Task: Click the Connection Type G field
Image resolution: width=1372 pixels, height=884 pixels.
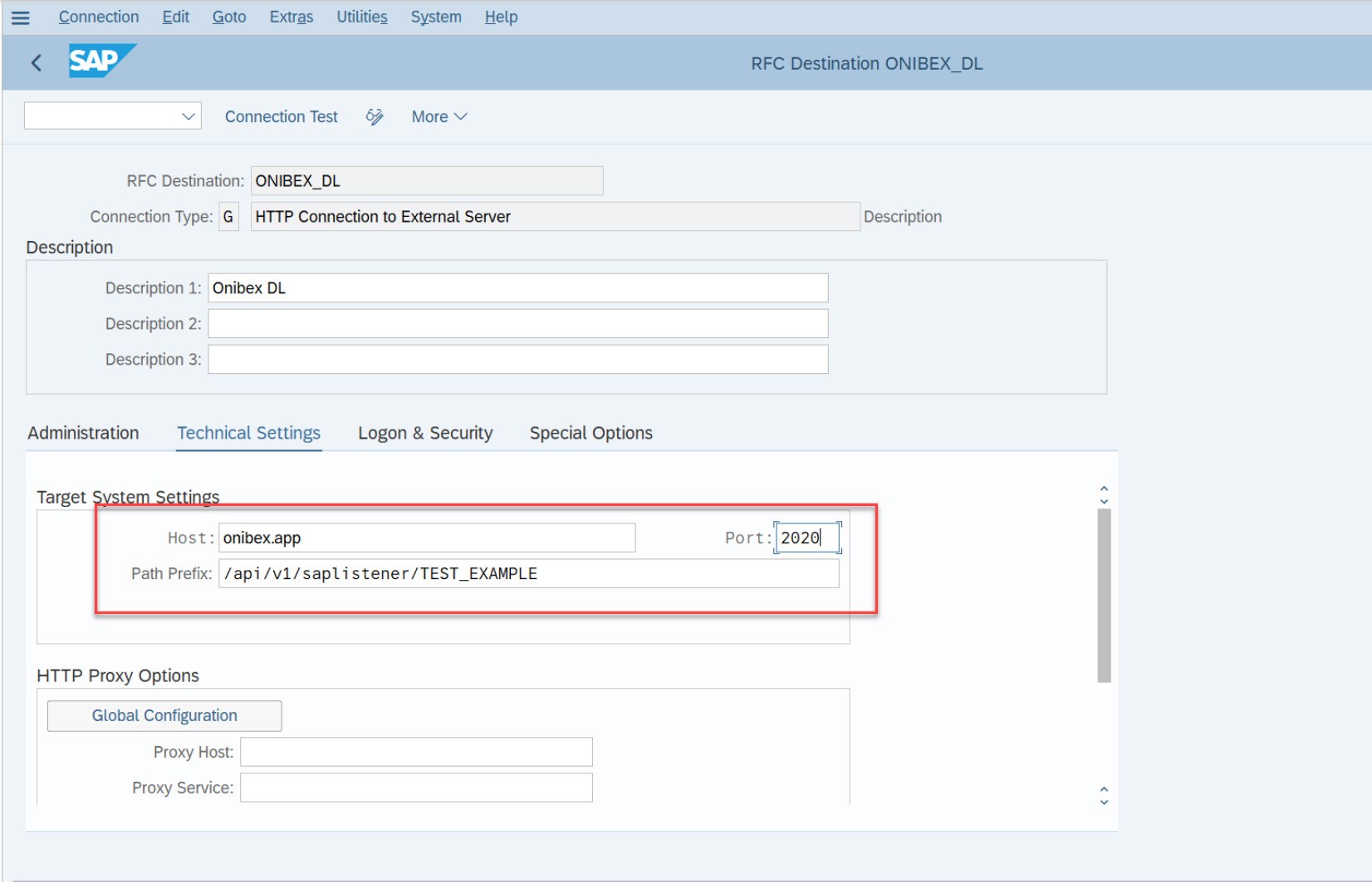Action: point(228,217)
